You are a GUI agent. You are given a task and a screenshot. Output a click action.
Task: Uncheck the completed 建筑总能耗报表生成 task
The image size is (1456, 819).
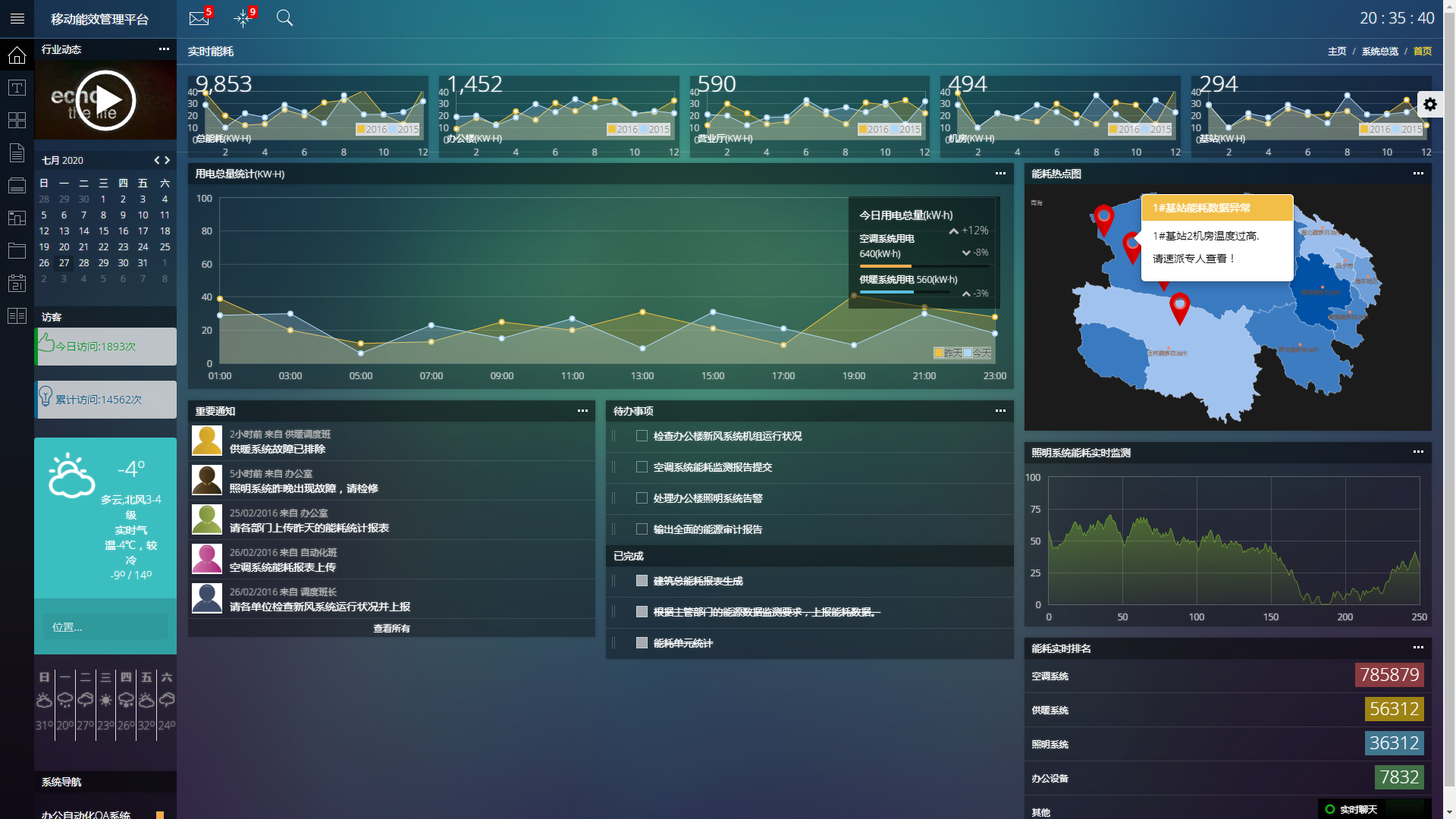(642, 581)
